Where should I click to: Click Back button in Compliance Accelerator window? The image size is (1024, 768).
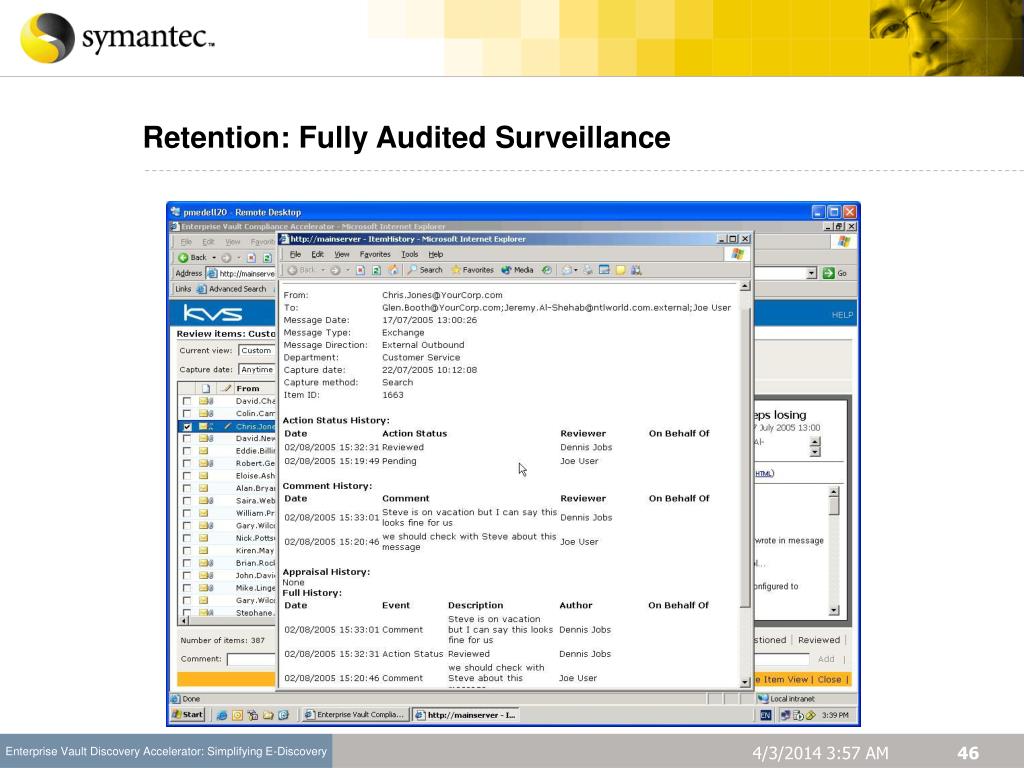[193, 258]
